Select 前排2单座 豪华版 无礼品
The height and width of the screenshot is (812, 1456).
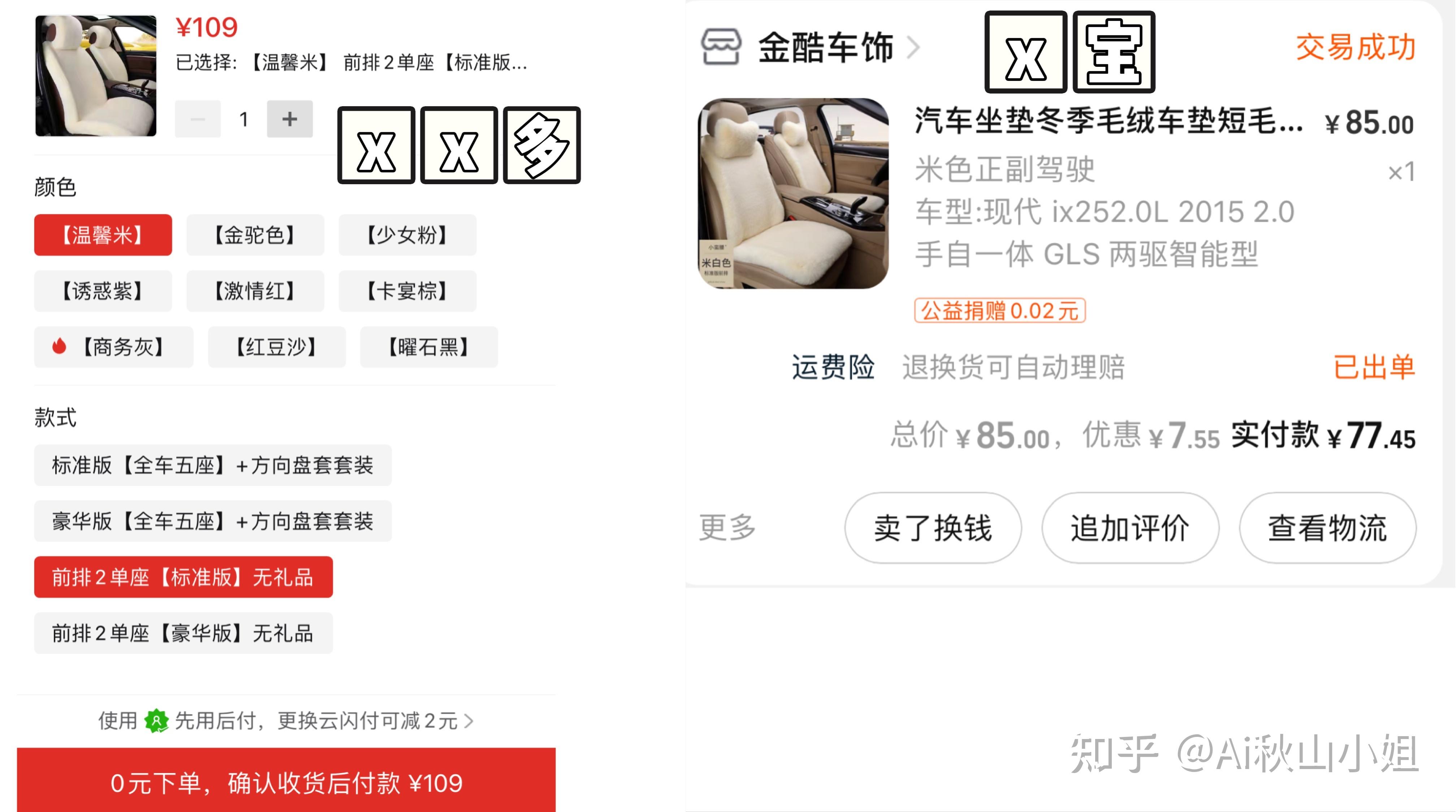183,633
